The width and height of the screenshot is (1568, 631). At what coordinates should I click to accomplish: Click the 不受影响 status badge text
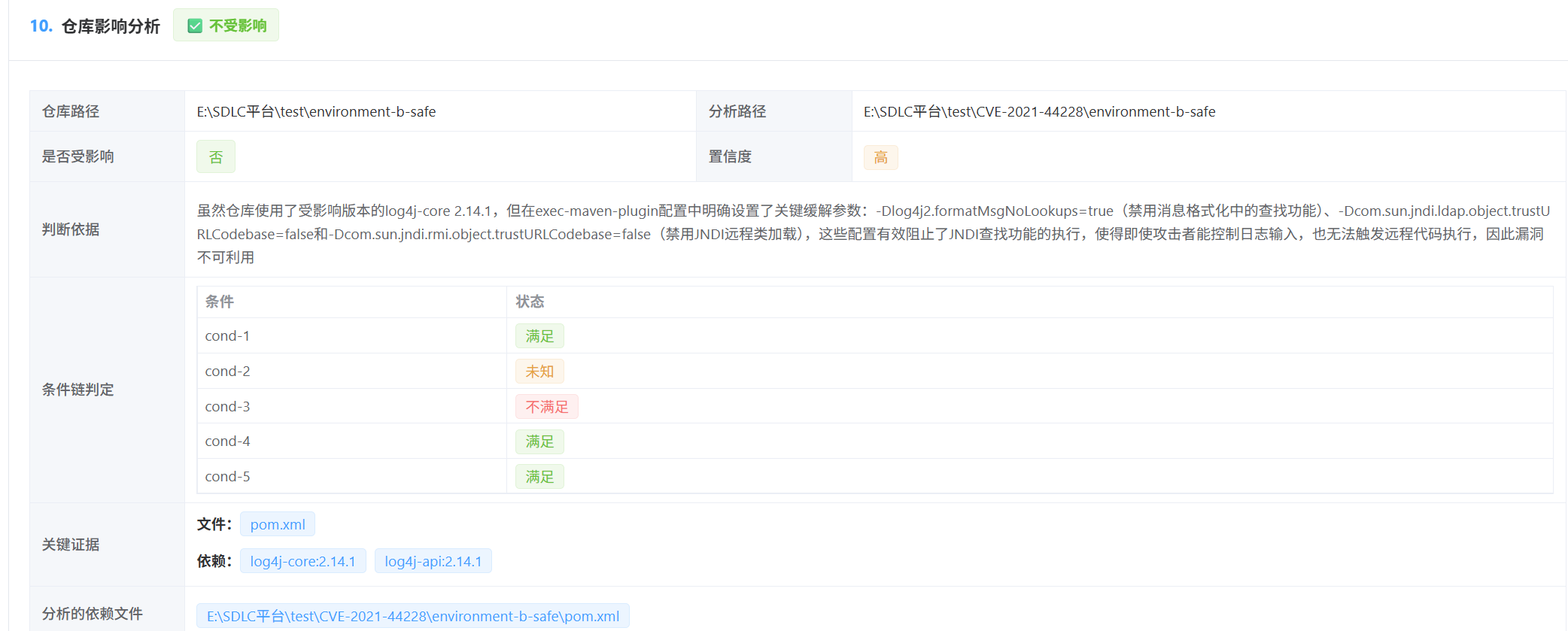[238, 26]
